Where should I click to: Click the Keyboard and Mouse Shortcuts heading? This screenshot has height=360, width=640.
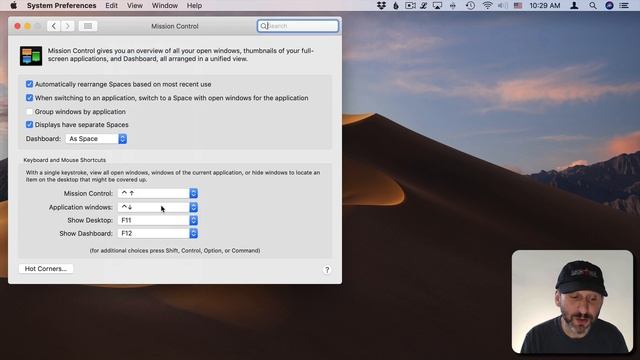point(64,160)
